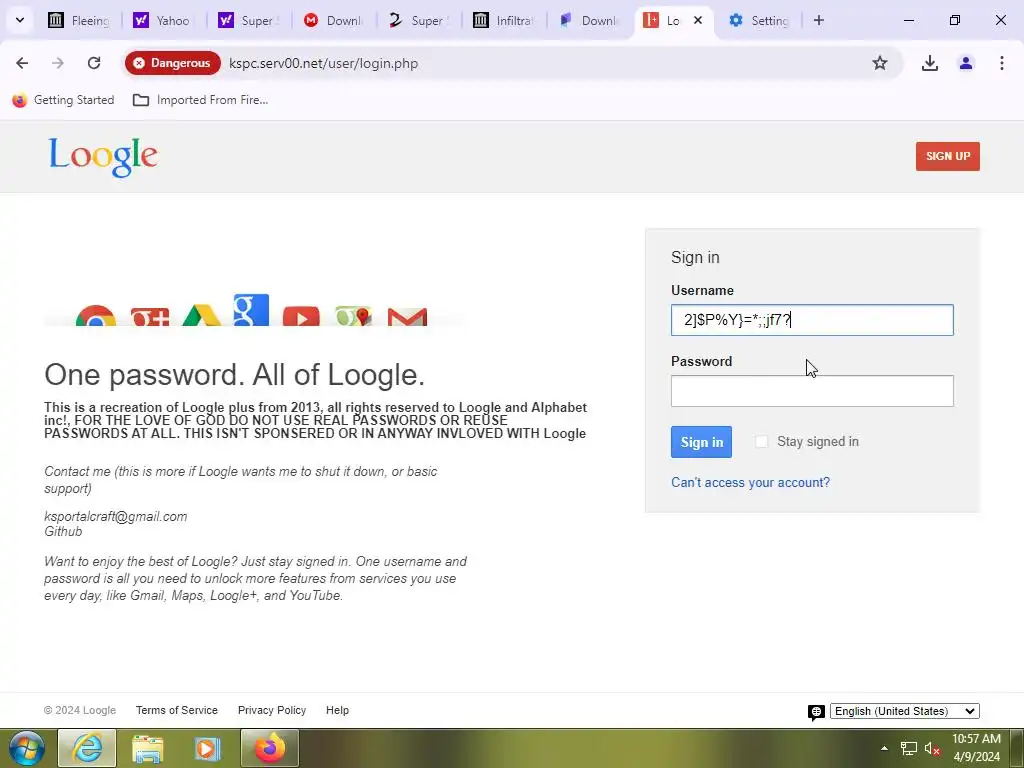Click the Firefox icon on the taskbar
Screen dimensions: 1024x768
(270, 748)
